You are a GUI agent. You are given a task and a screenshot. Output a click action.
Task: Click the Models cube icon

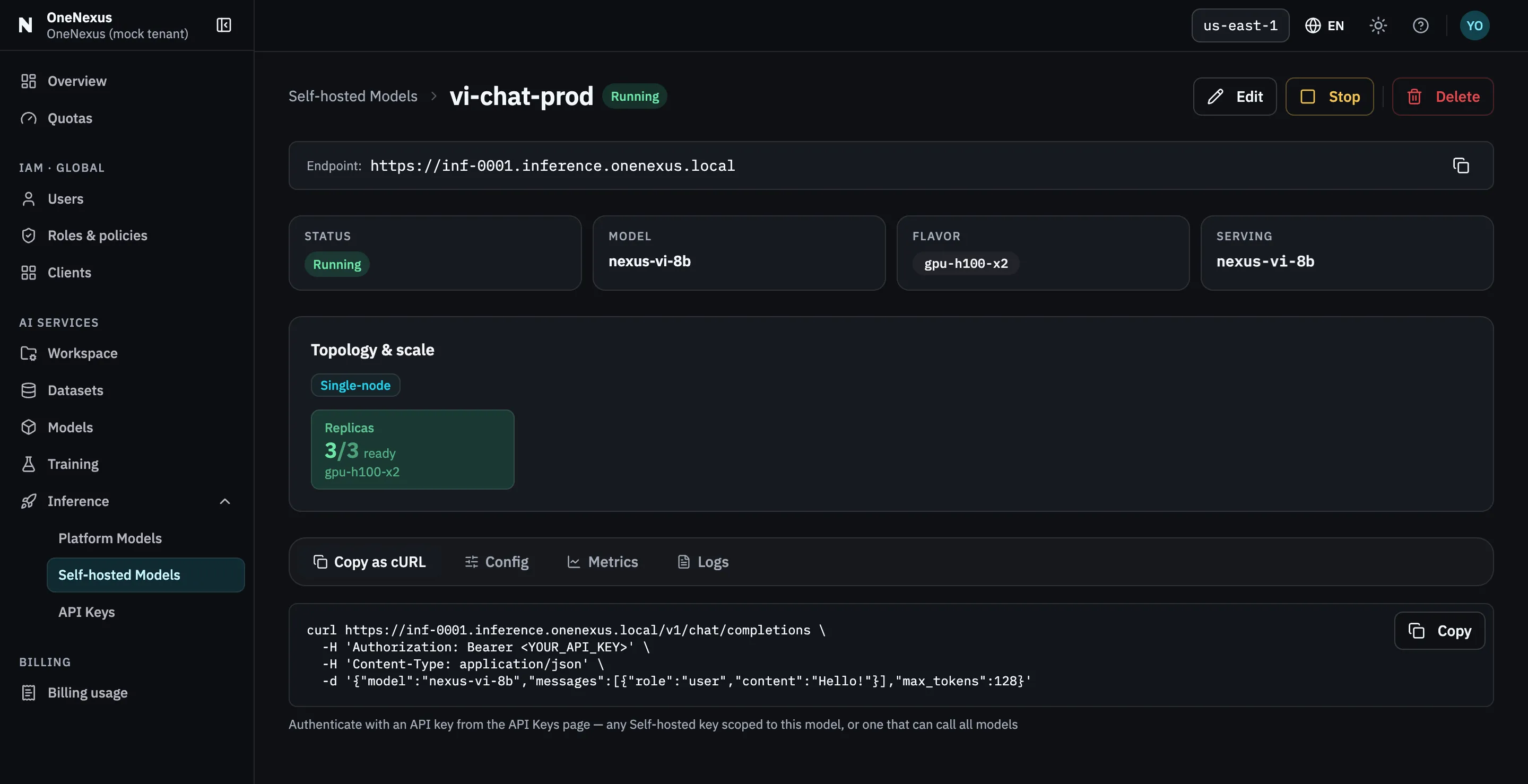pyautogui.click(x=29, y=427)
